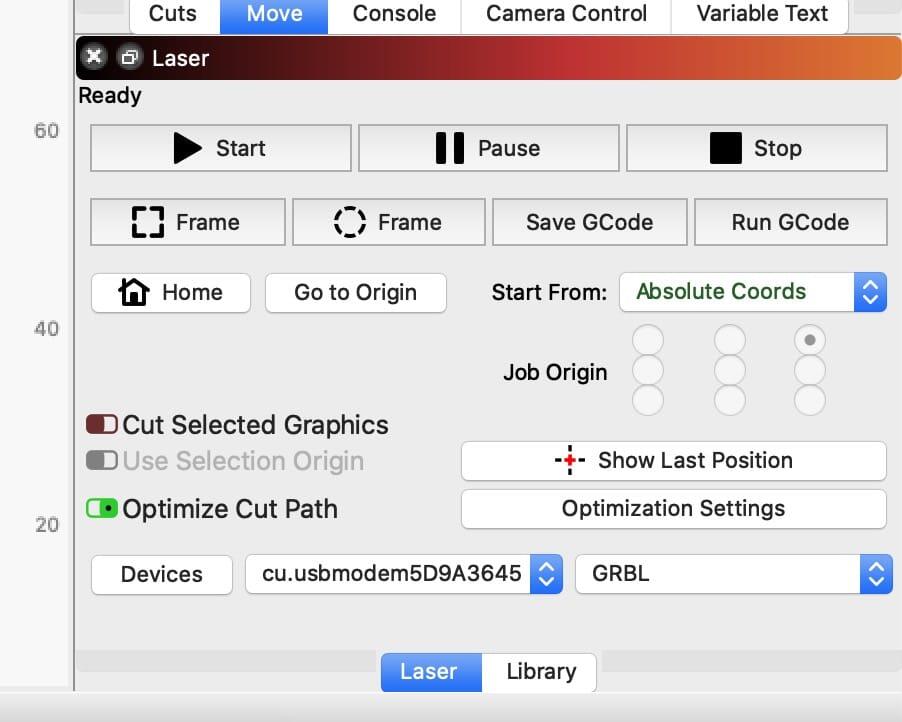The width and height of the screenshot is (902, 722).
Task: Open Optimization Settings
Action: 673,509
